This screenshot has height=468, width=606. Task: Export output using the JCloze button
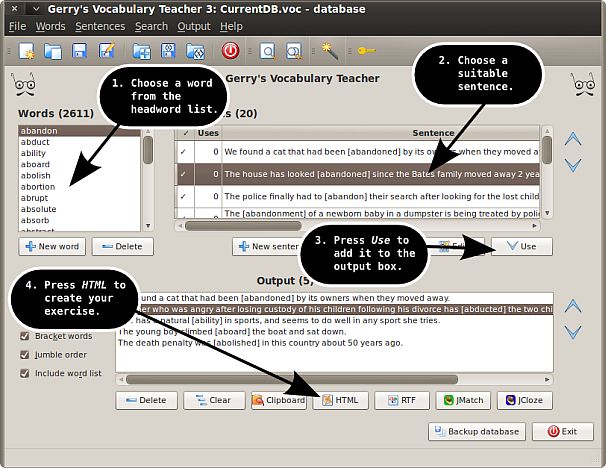524,400
